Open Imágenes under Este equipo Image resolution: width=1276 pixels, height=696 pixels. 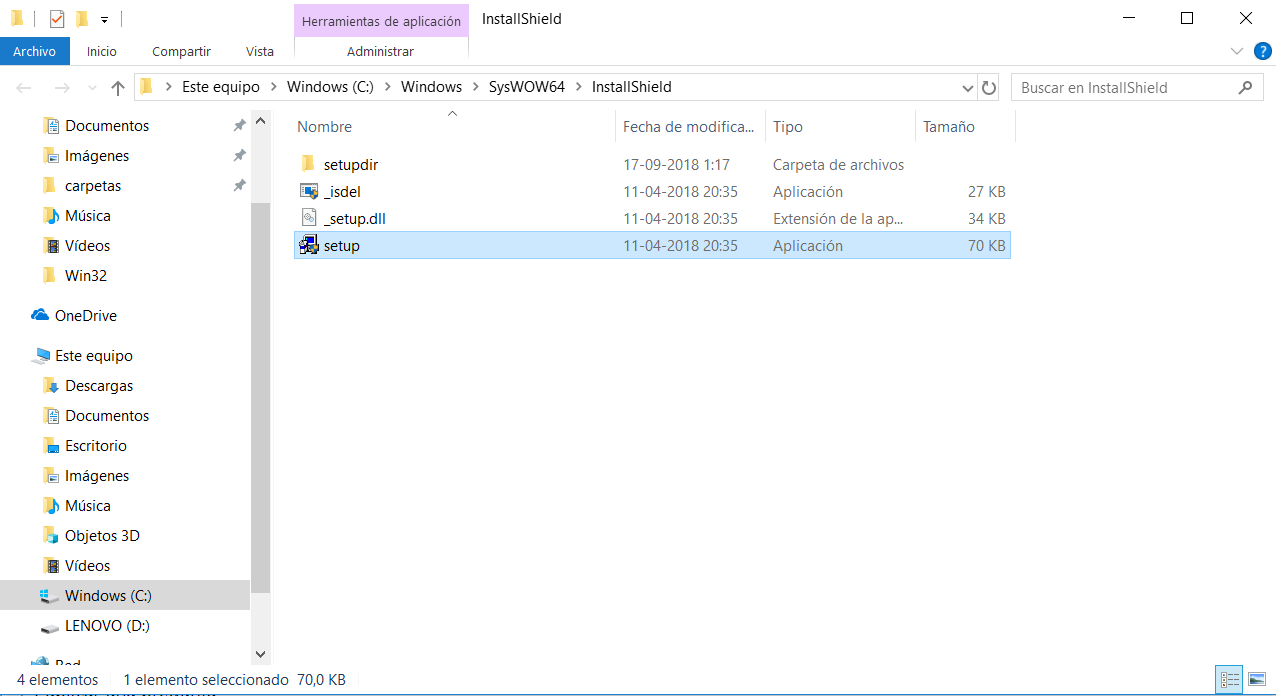(97, 476)
